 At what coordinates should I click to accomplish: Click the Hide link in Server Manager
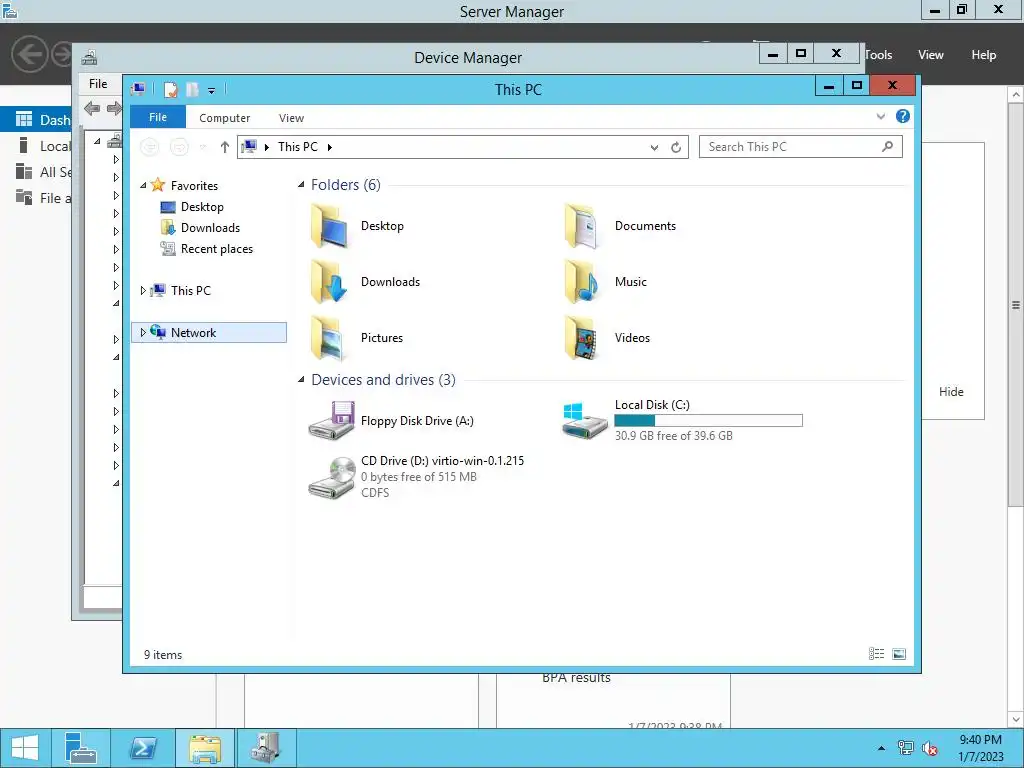(x=951, y=392)
